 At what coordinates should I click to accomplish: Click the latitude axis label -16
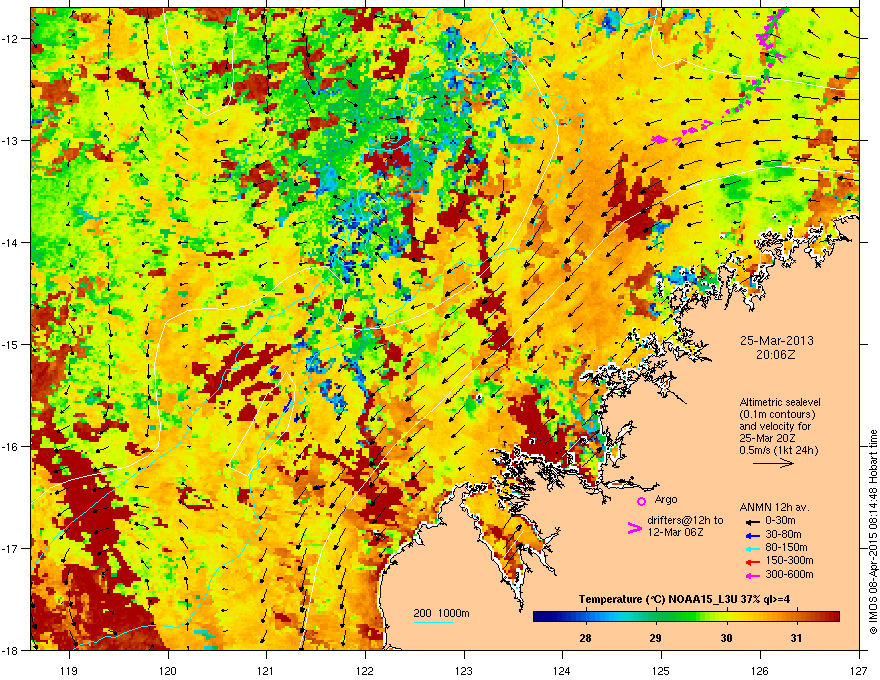coord(11,447)
